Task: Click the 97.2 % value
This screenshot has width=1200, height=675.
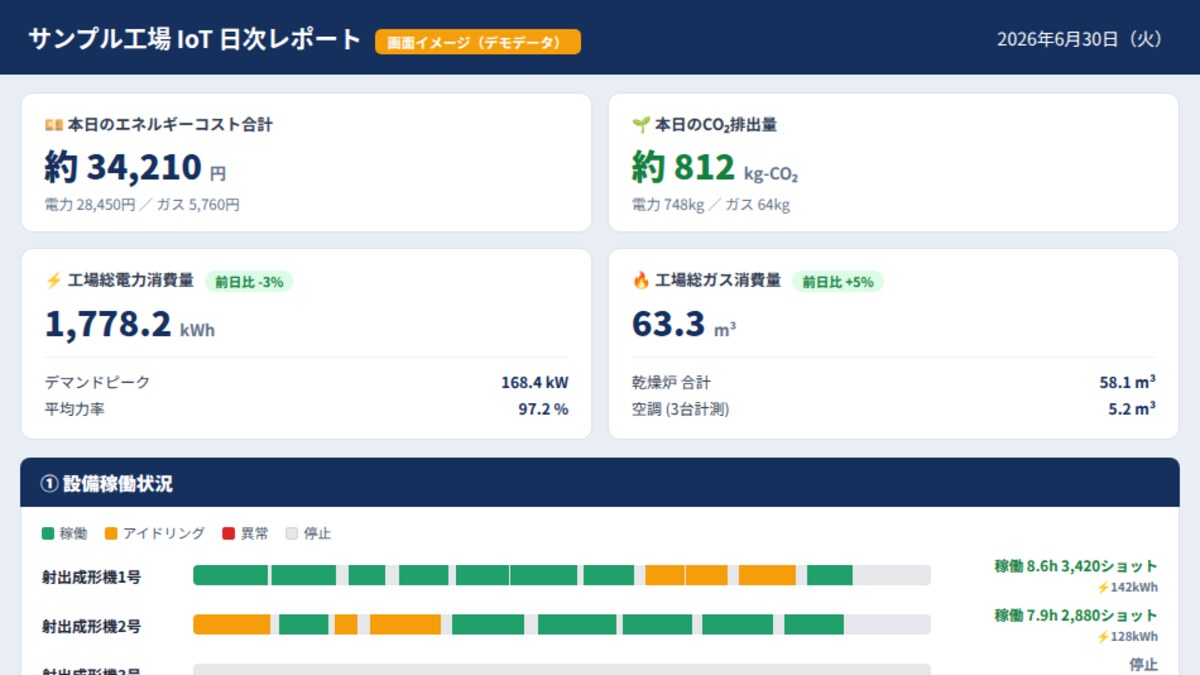Action: 543,409
